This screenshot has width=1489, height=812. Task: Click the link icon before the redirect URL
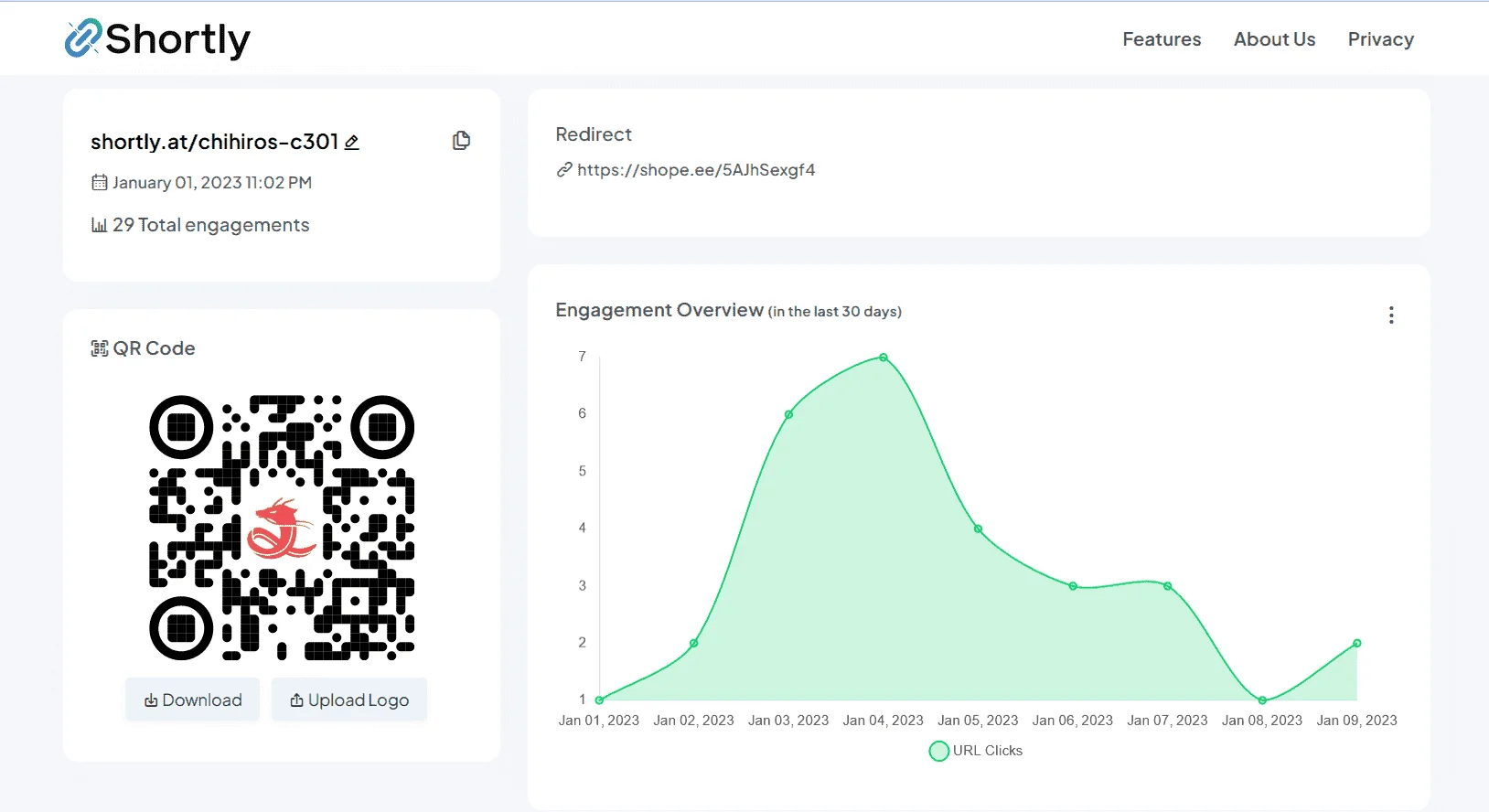click(564, 170)
